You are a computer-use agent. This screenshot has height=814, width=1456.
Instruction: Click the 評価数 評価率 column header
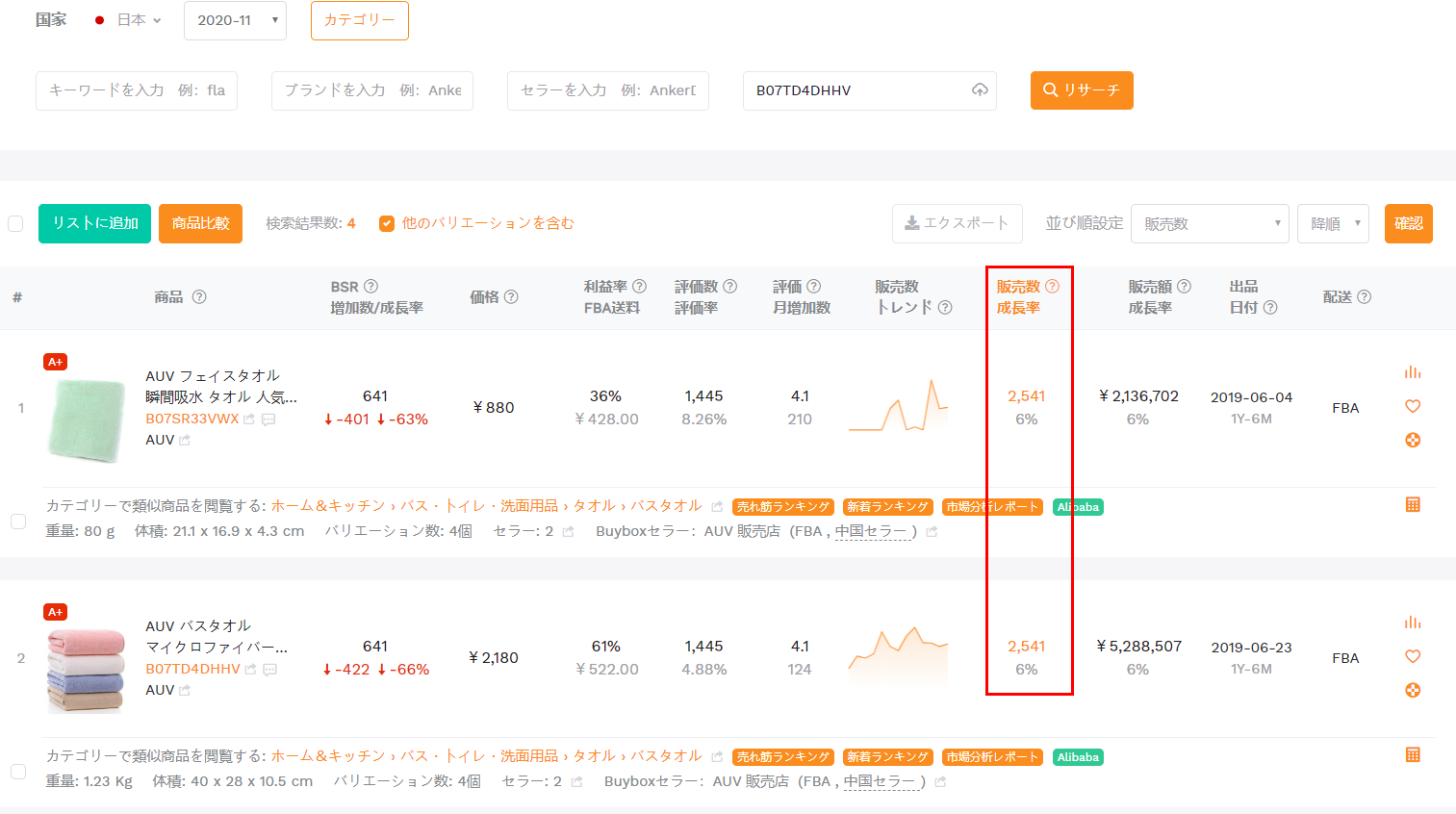(x=705, y=296)
